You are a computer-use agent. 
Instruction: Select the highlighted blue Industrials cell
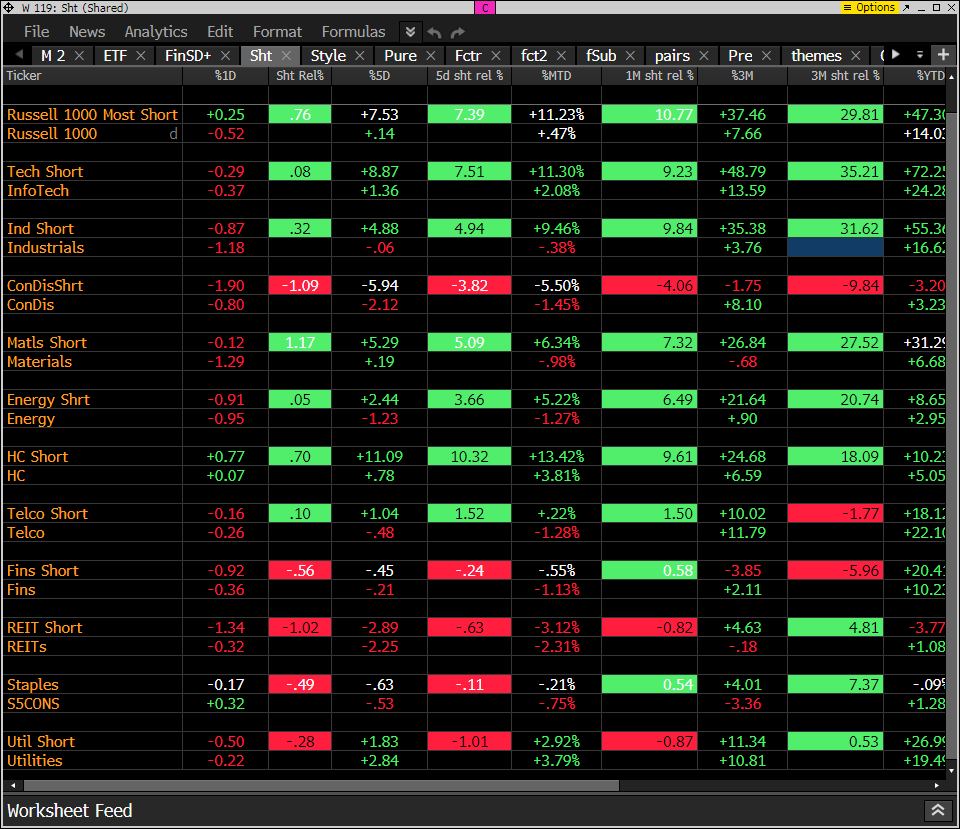tap(835, 248)
